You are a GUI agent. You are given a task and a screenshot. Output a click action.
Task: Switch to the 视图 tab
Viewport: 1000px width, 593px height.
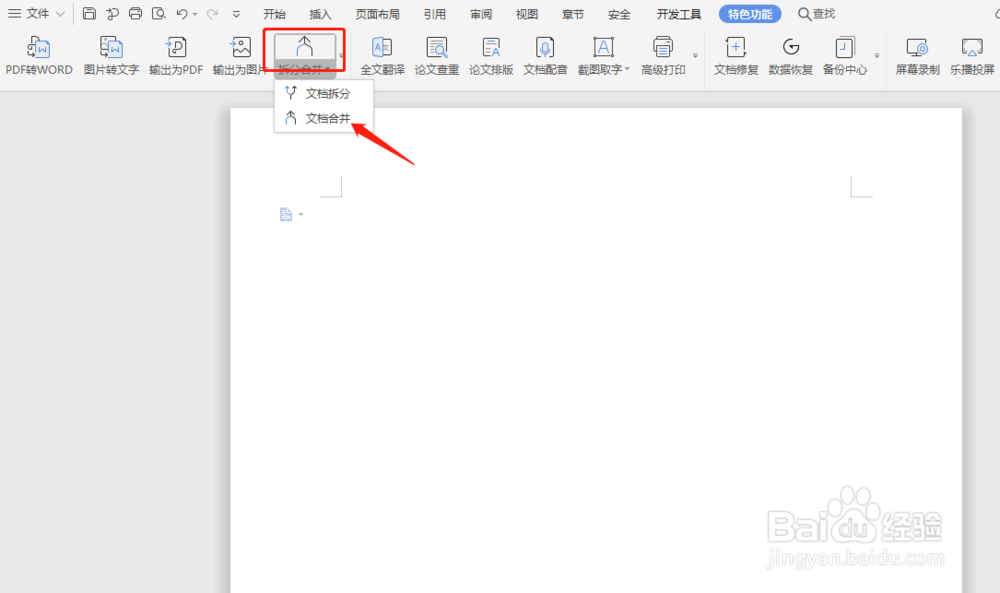coord(527,14)
